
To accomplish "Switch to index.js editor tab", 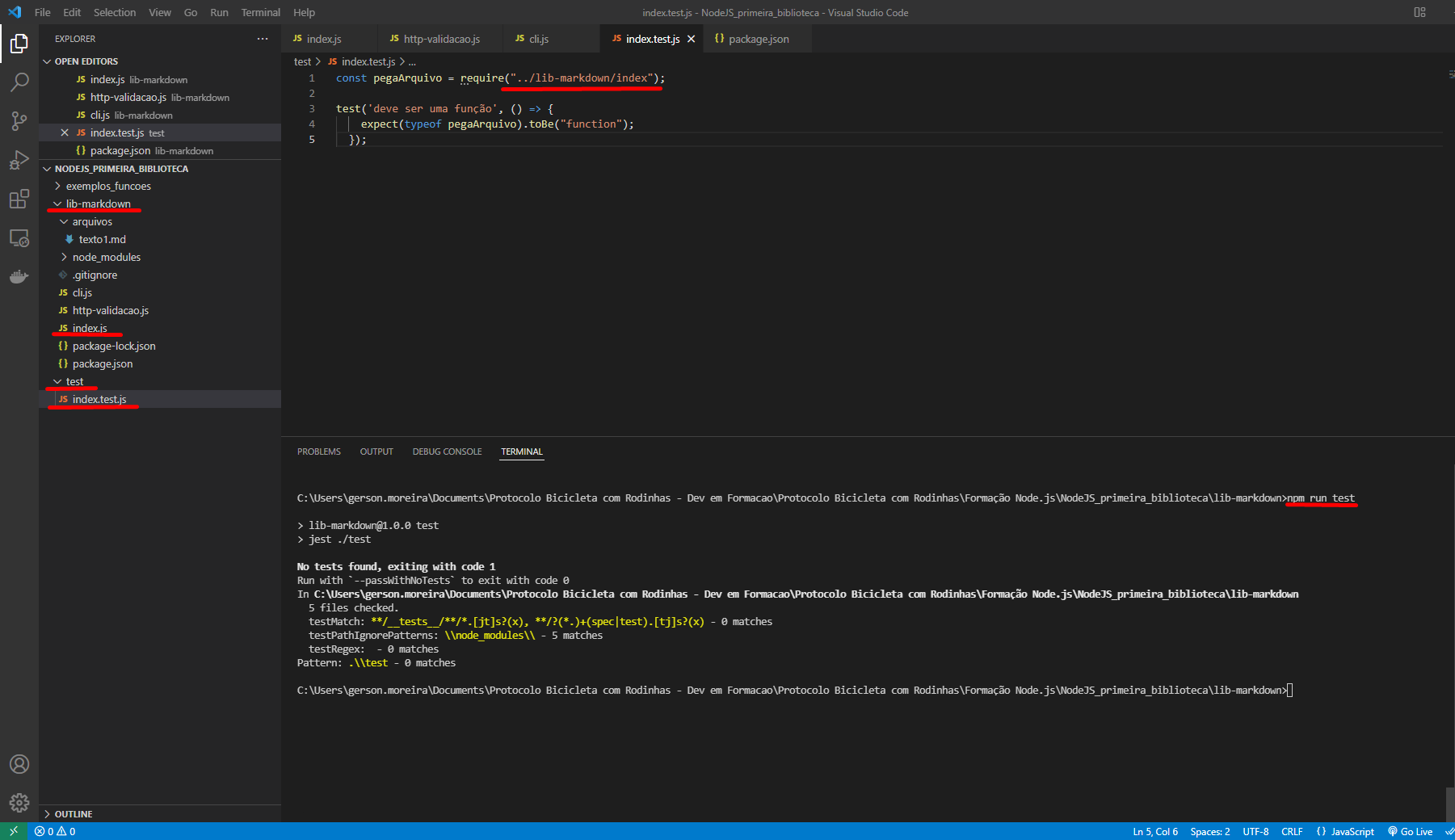I will click(x=329, y=39).
